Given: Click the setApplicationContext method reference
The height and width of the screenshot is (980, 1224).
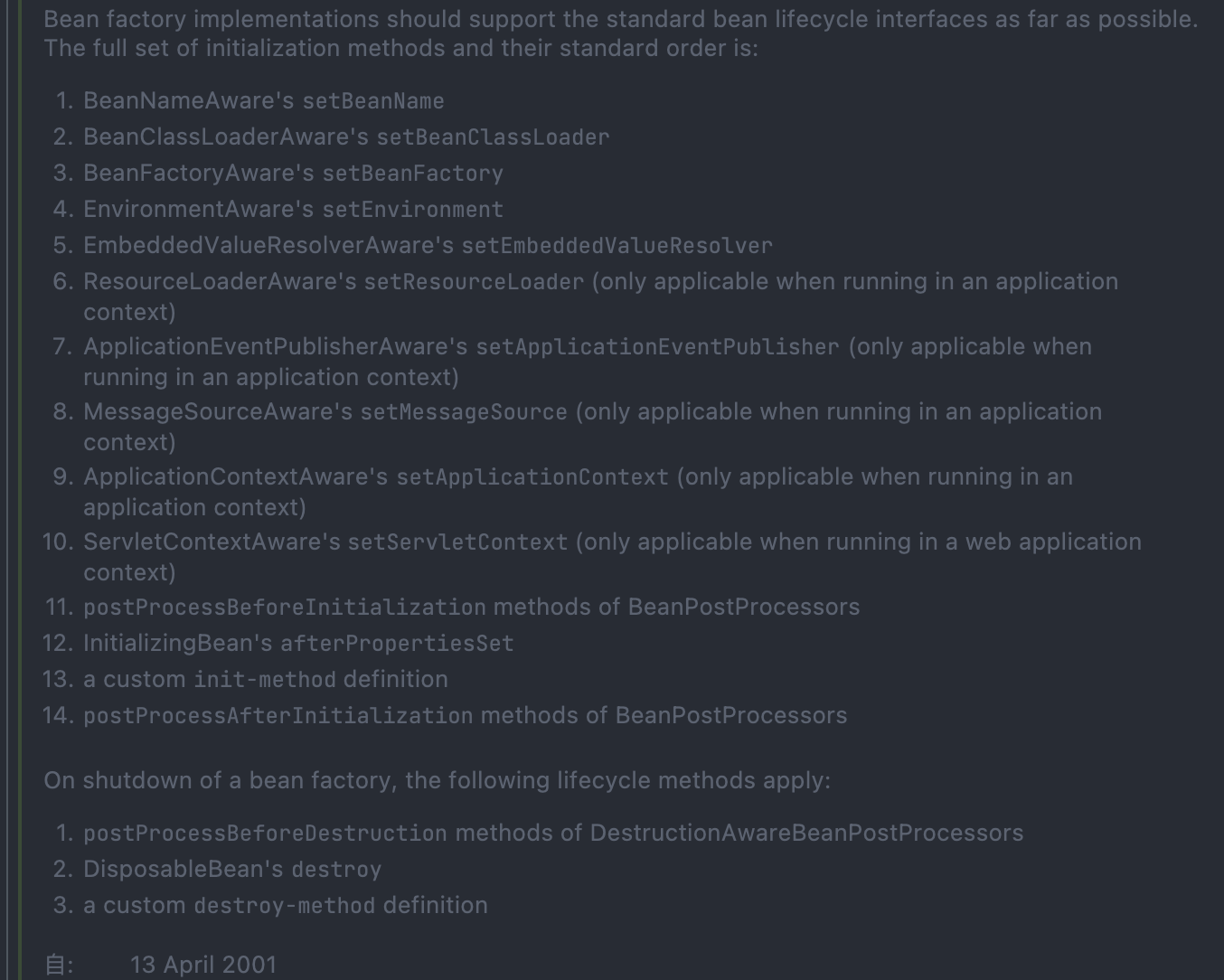Looking at the screenshot, I should click(532, 477).
